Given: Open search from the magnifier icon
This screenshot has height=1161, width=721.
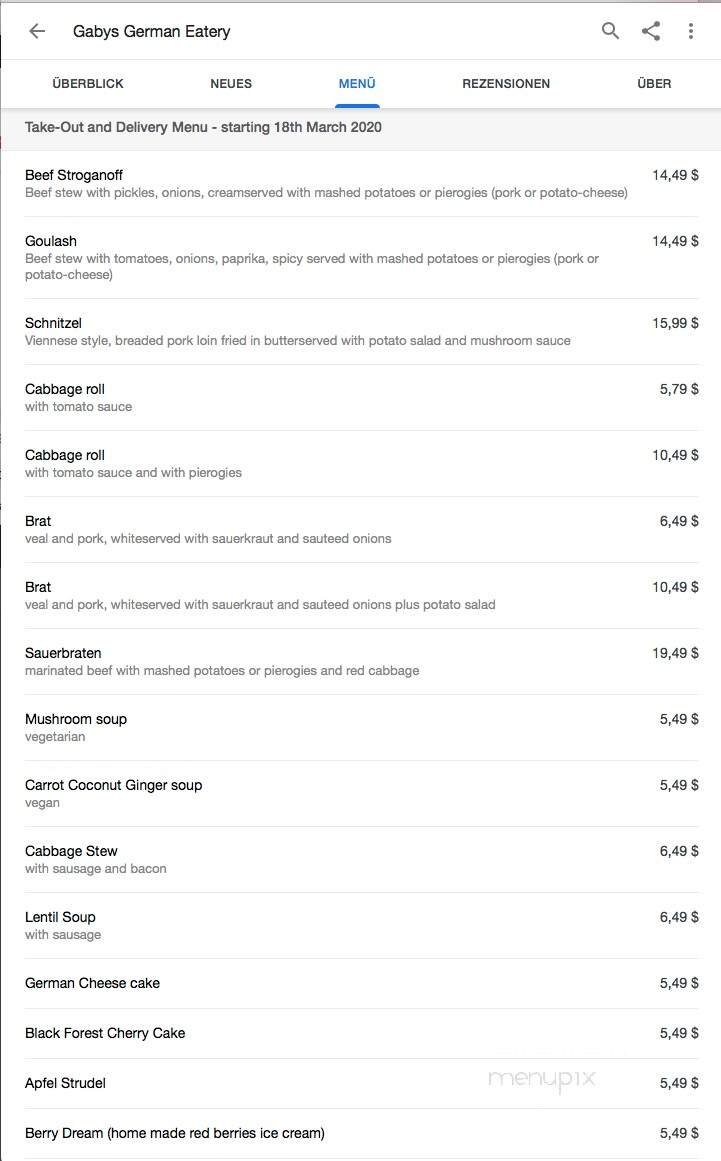Looking at the screenshot, I should (x=609, y=31).
